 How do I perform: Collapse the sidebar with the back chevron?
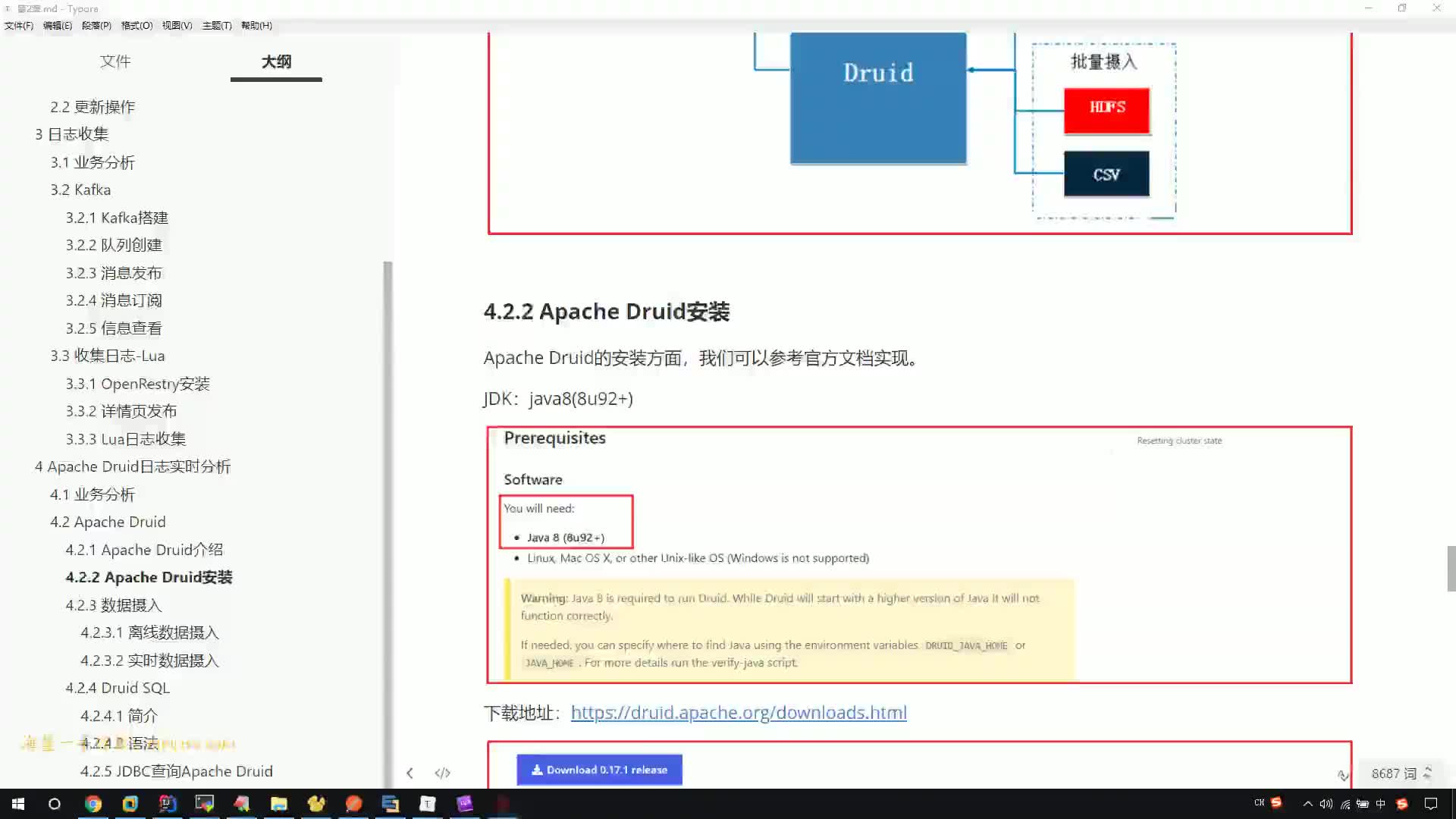tap(409, 773)
